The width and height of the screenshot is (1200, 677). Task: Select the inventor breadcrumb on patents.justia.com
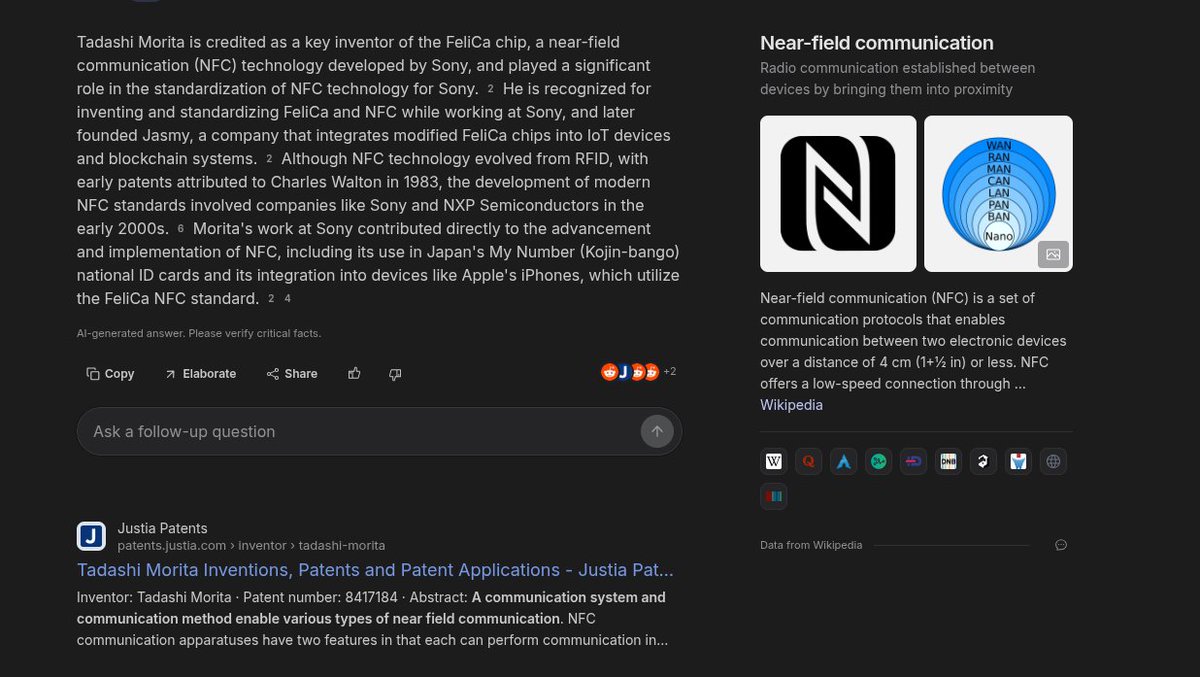[x=263, y=545]
